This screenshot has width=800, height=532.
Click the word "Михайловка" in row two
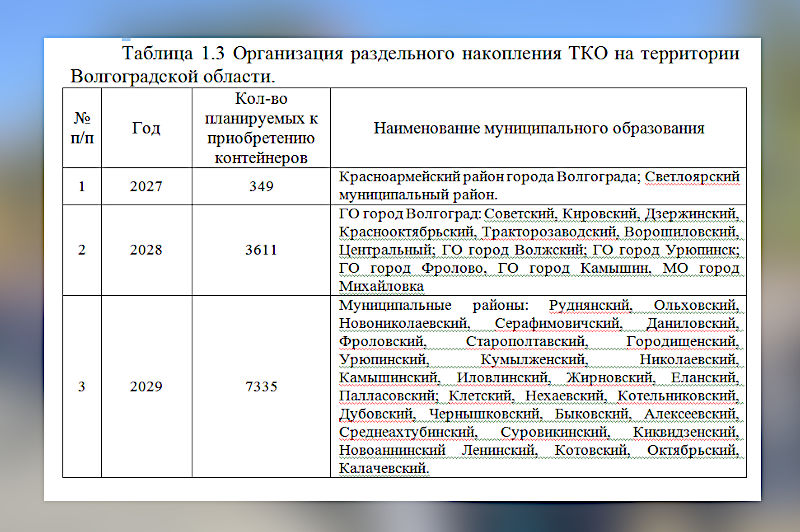tap(379, 286)
